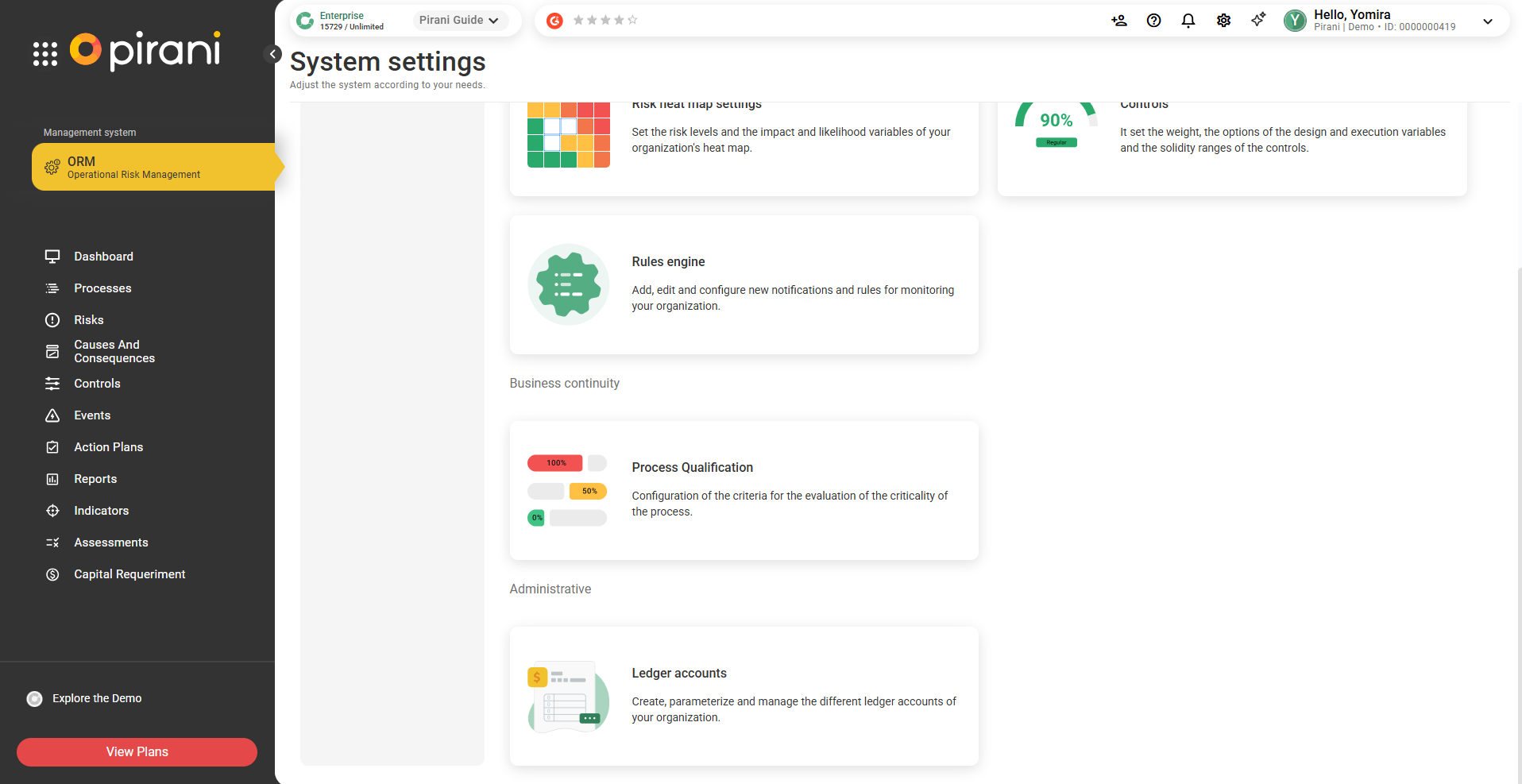Click the View Plans button

pyautogui.click(x=137, y=752)
